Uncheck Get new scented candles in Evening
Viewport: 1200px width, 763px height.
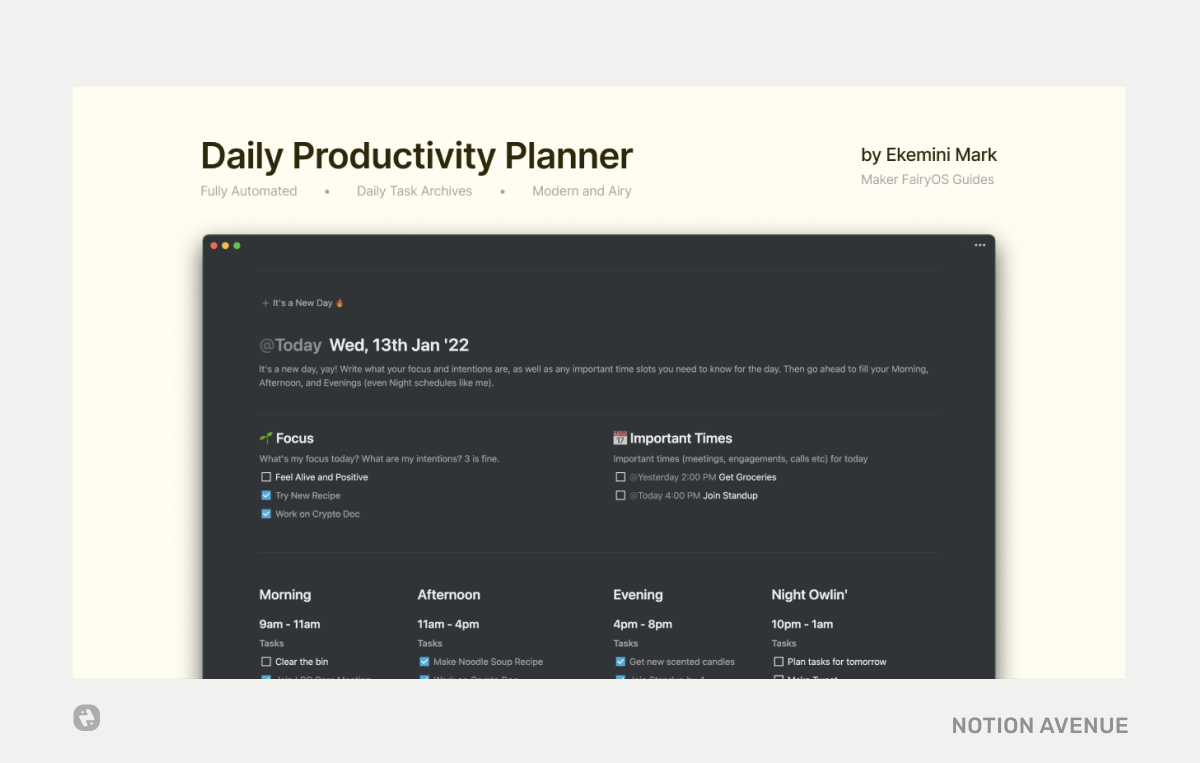(x=619, y=661)
